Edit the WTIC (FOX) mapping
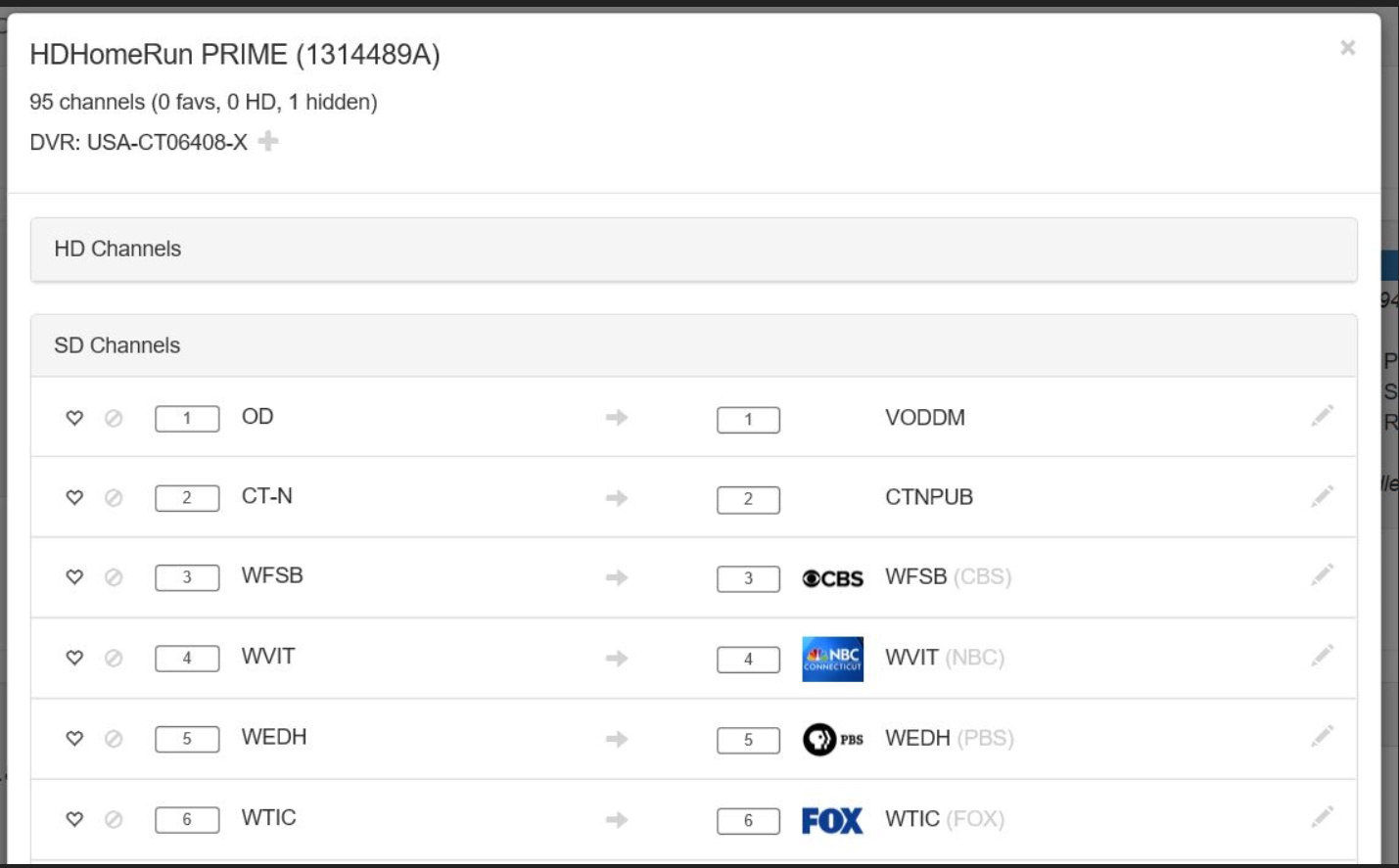This screenshot has height=868, width=1399. tap(1322, 817)
